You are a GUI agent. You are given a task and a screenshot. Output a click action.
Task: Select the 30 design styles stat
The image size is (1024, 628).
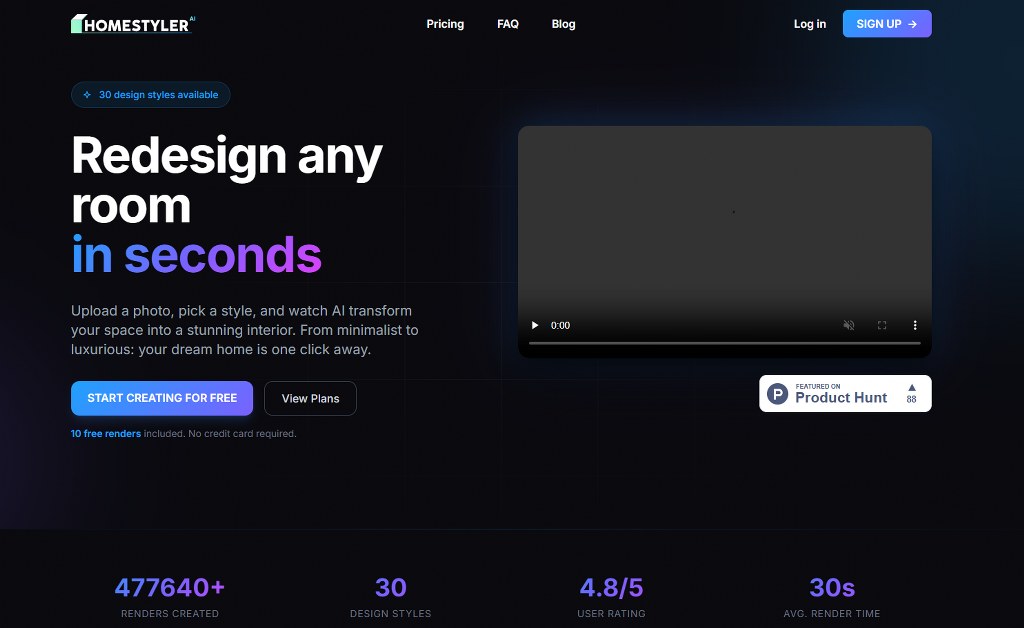click(391, 596)
